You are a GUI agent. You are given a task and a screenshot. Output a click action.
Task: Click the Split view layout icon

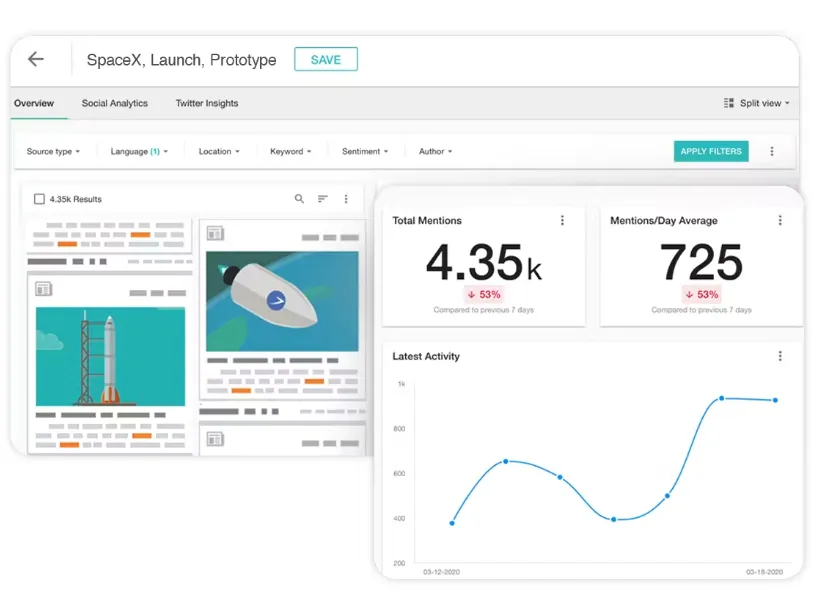pyautogui.click(x=728, y=103)
